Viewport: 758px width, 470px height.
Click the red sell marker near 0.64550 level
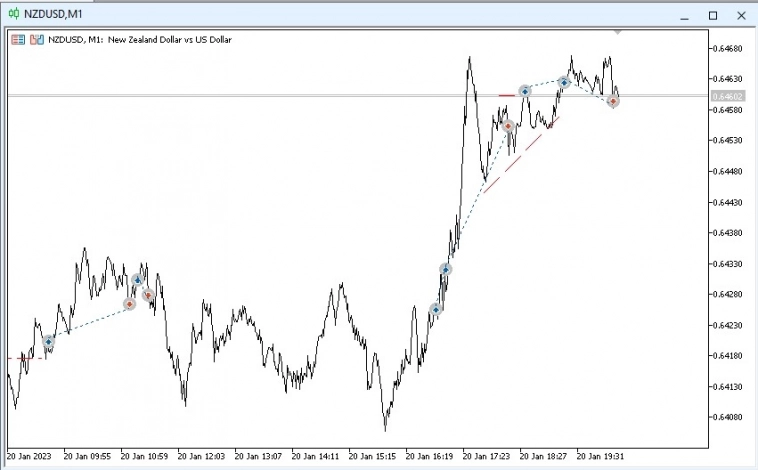coord(508,126)
